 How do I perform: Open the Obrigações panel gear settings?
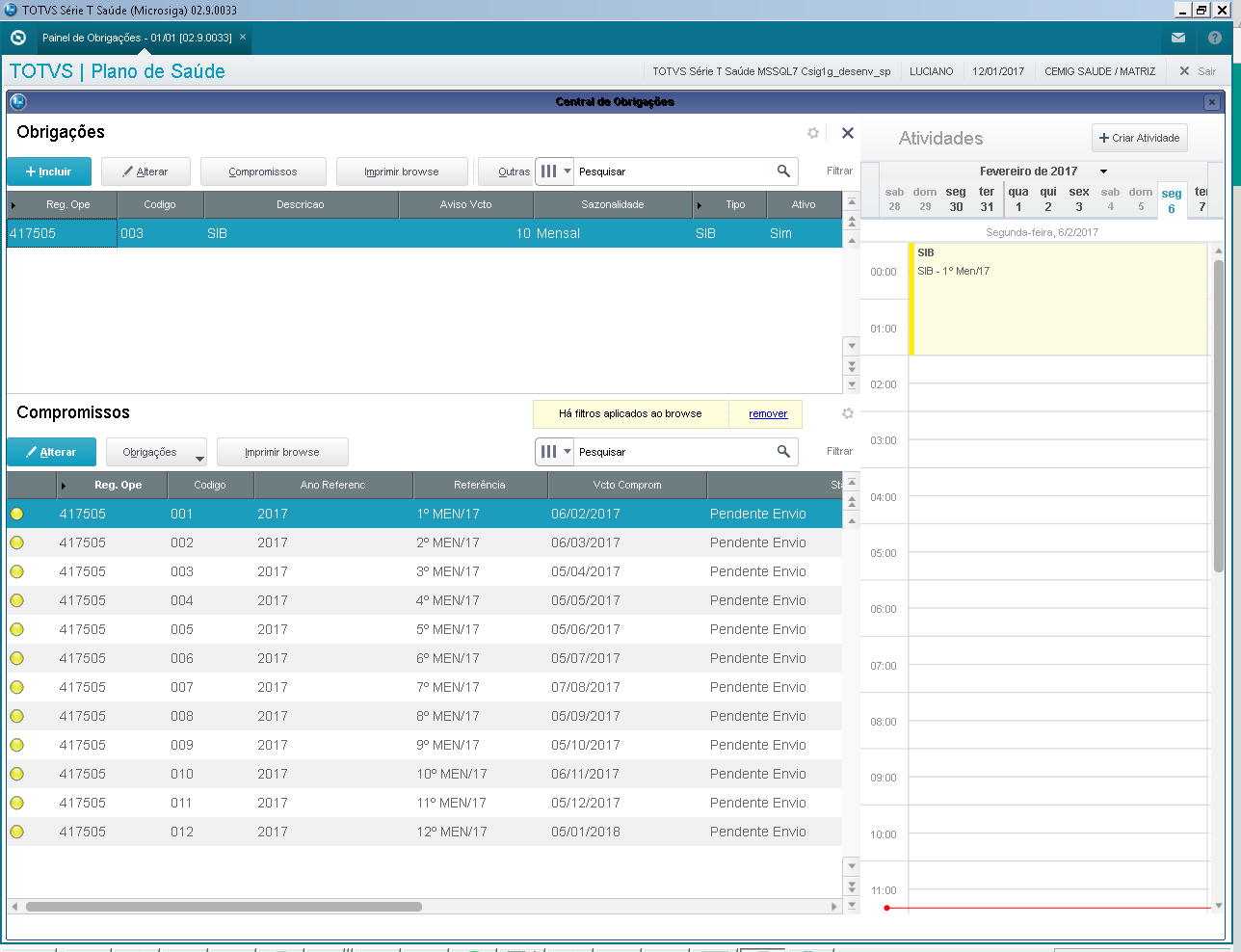click(x=813, y=133)
